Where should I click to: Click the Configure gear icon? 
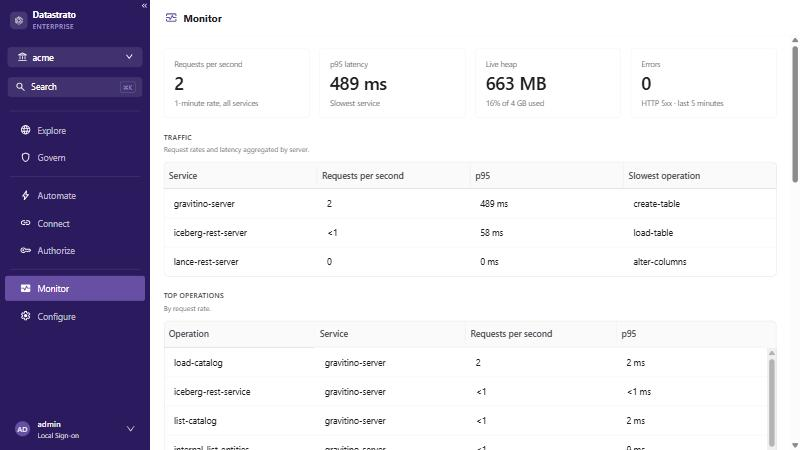coord(26,316)
